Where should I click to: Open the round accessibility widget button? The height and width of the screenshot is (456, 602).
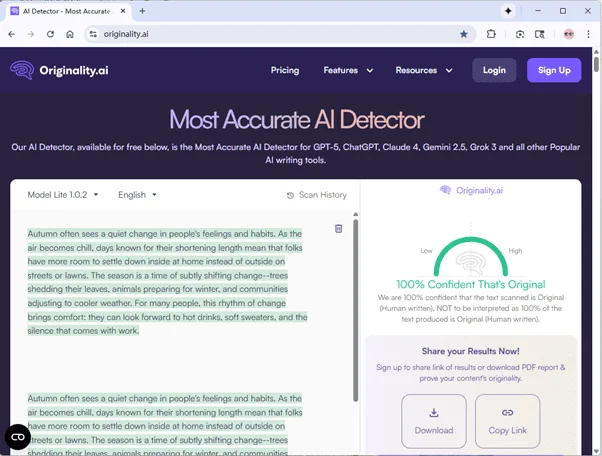tap(18, 437)
